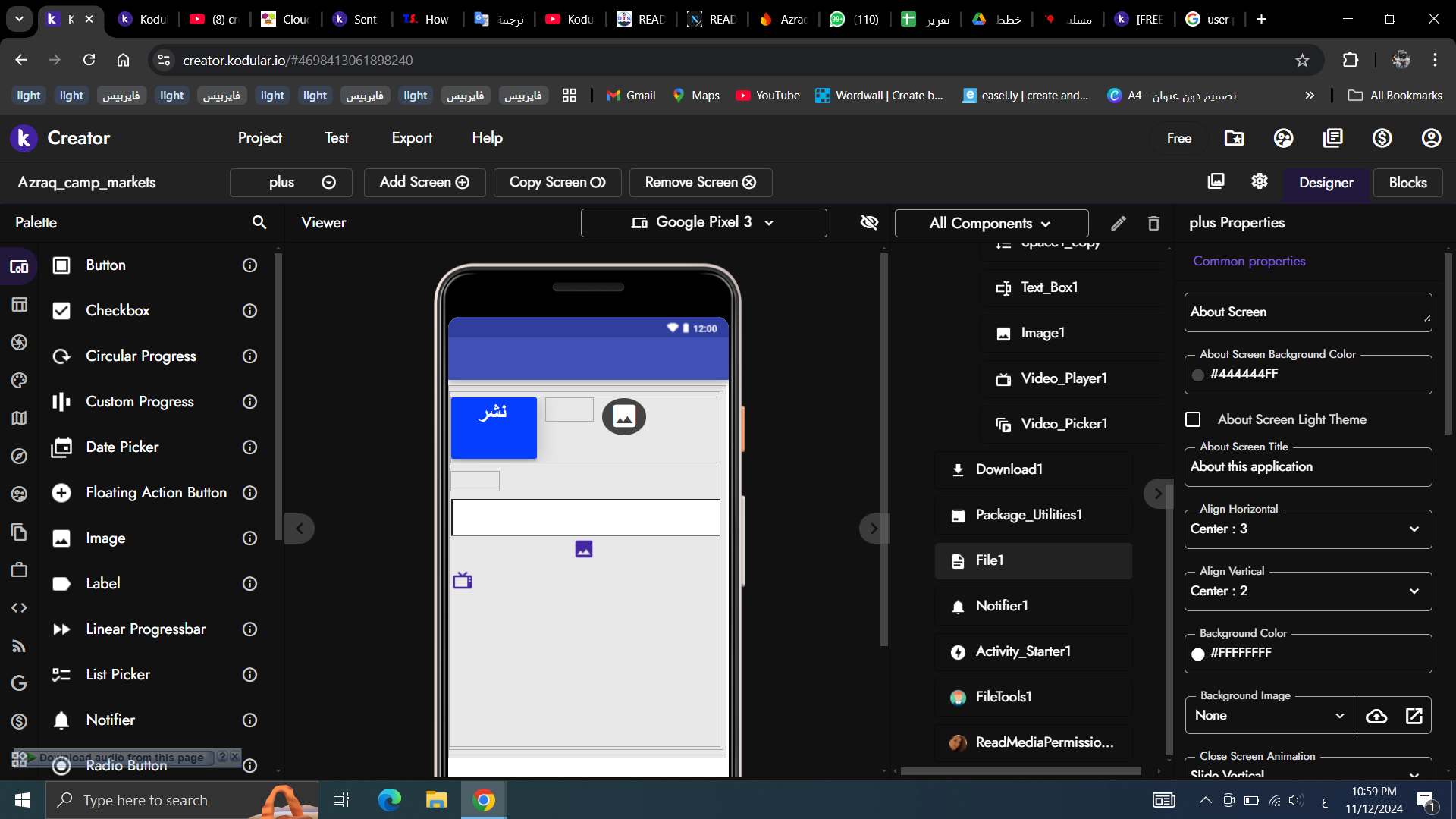Toggle hidden components visibility eye icon
Screen dimensions: 1456x819
pyautogui.click(x=869, y=222)
